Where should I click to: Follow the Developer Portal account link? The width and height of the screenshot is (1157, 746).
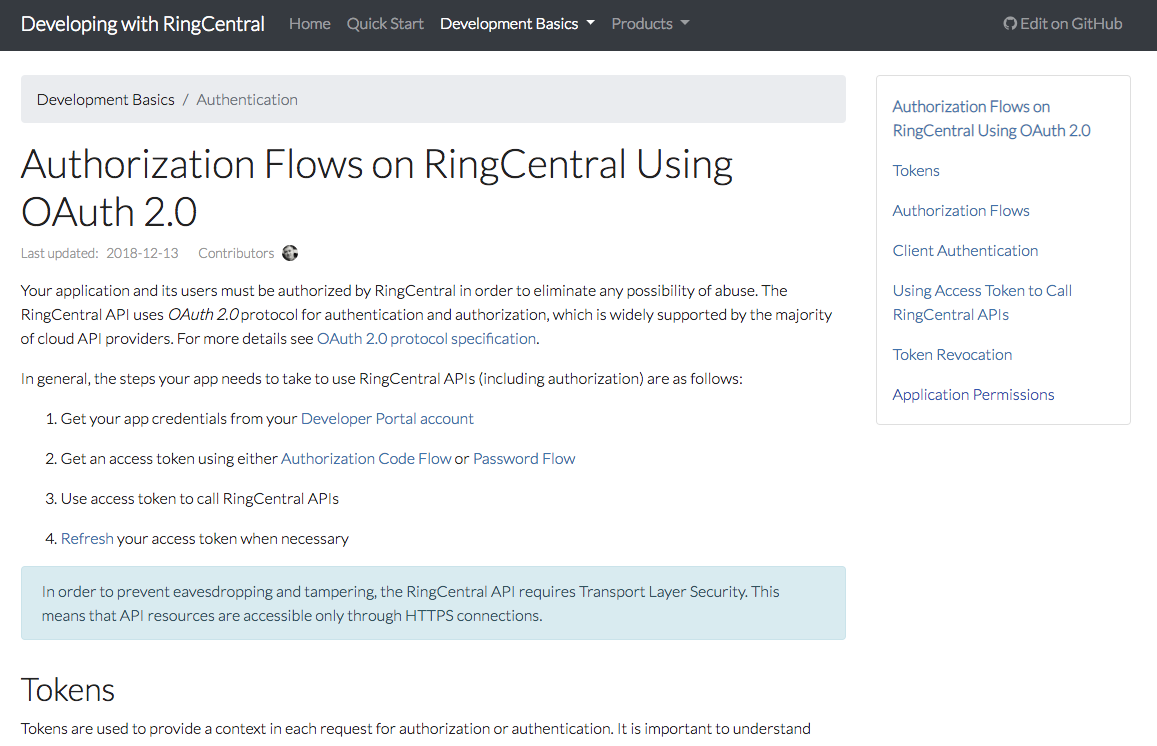click(x=387, y=418)
